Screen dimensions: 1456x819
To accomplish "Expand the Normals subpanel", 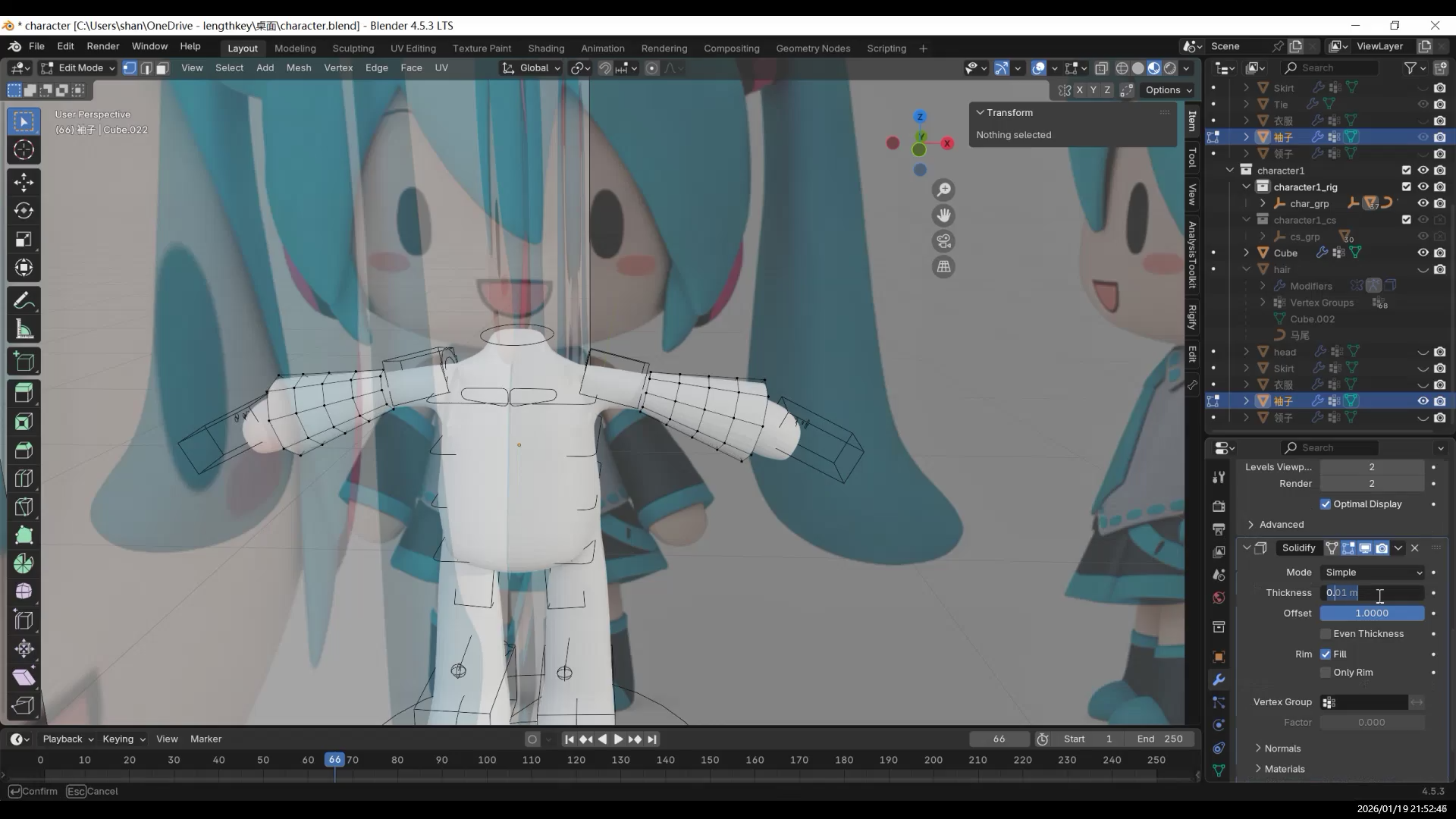I will click(x=1282, y=748).
